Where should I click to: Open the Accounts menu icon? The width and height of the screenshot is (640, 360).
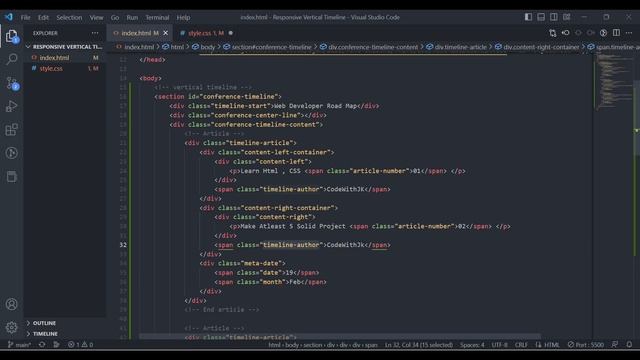12,304
